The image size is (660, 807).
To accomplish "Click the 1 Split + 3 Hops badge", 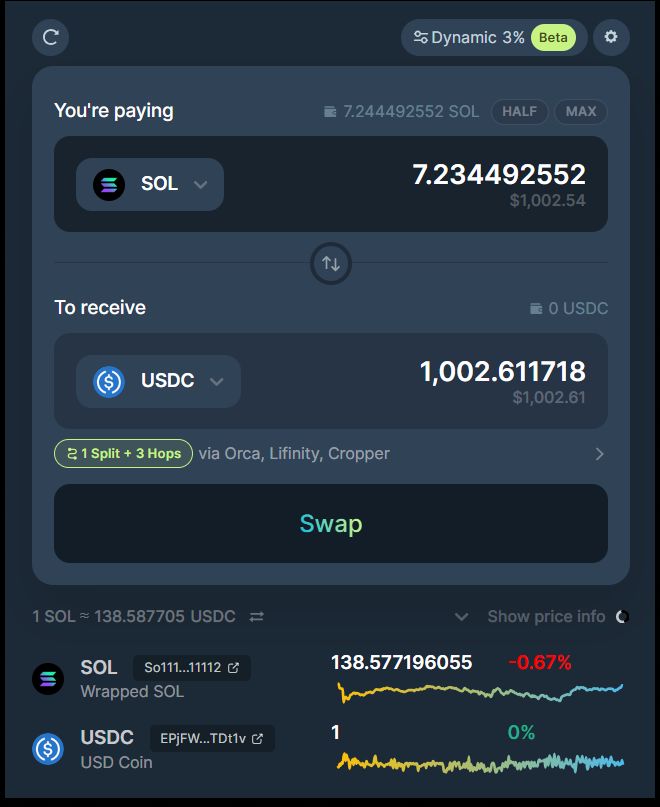I will 124,453.
